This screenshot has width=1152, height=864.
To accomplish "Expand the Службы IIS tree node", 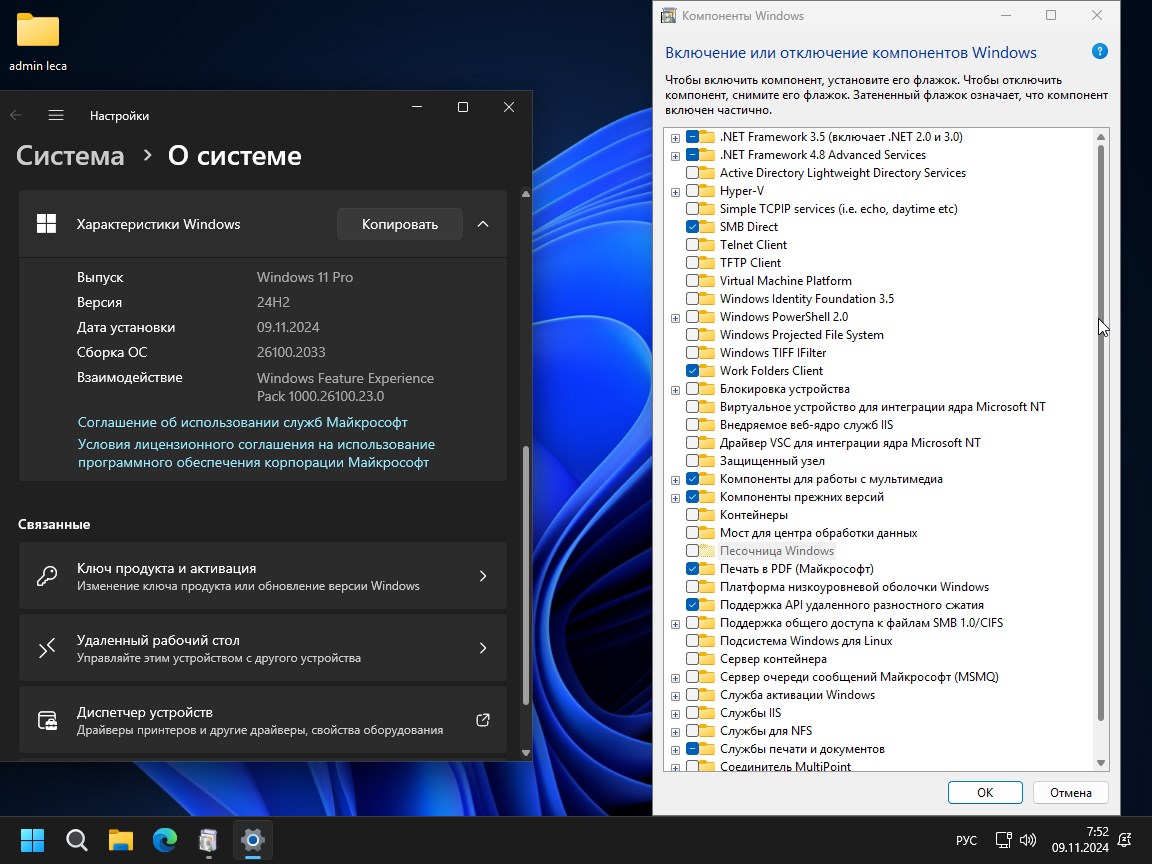I will point(675,712).
